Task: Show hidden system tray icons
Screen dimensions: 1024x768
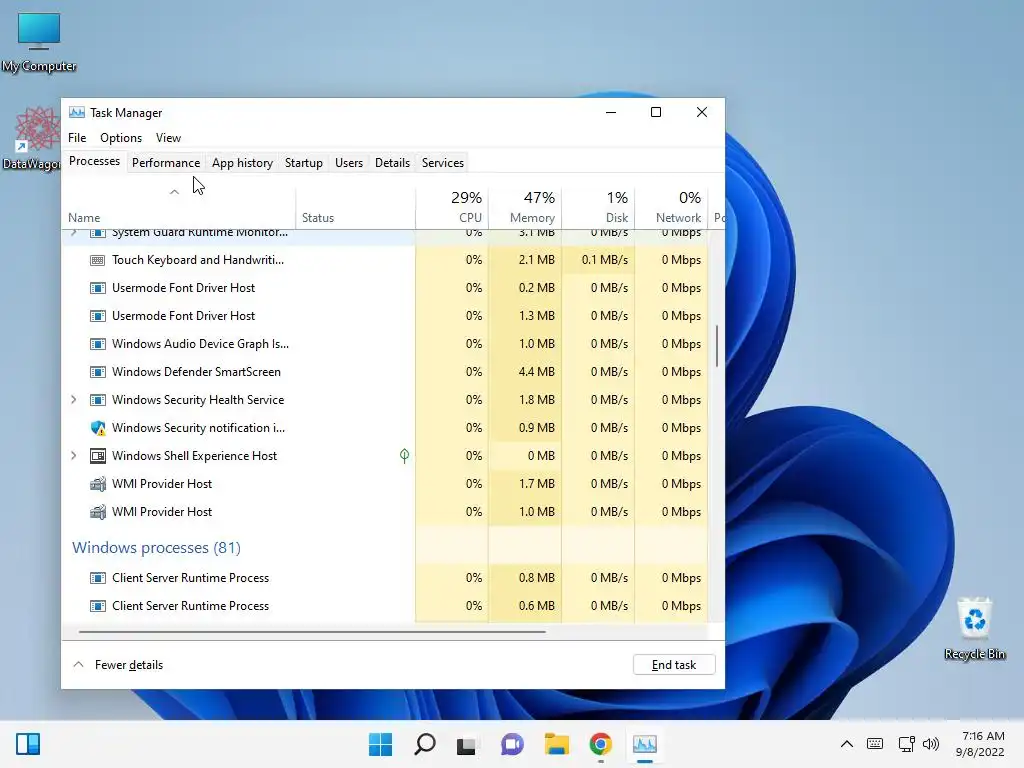Action: click(846, 744)
